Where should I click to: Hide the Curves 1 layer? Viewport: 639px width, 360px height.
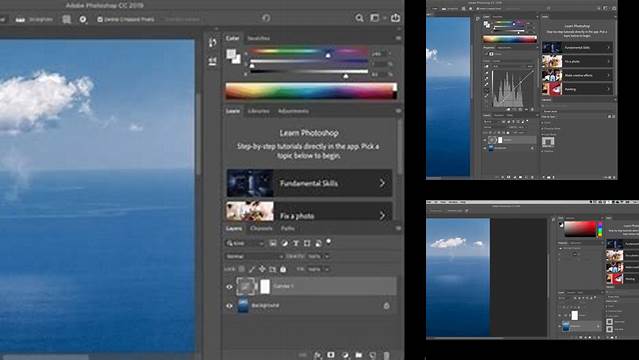pyautogui.click(x=229, y=287)
